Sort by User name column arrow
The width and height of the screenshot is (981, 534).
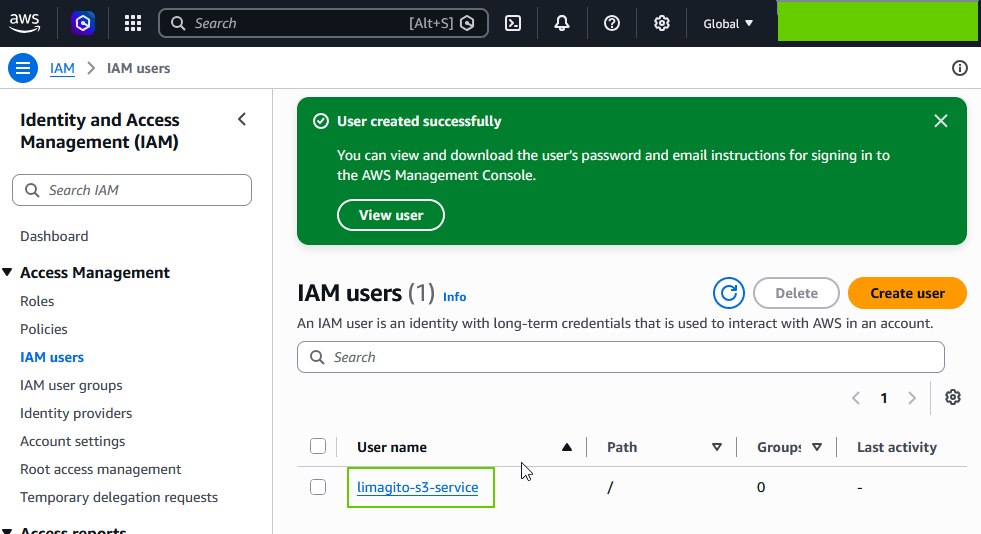(567, 447)
